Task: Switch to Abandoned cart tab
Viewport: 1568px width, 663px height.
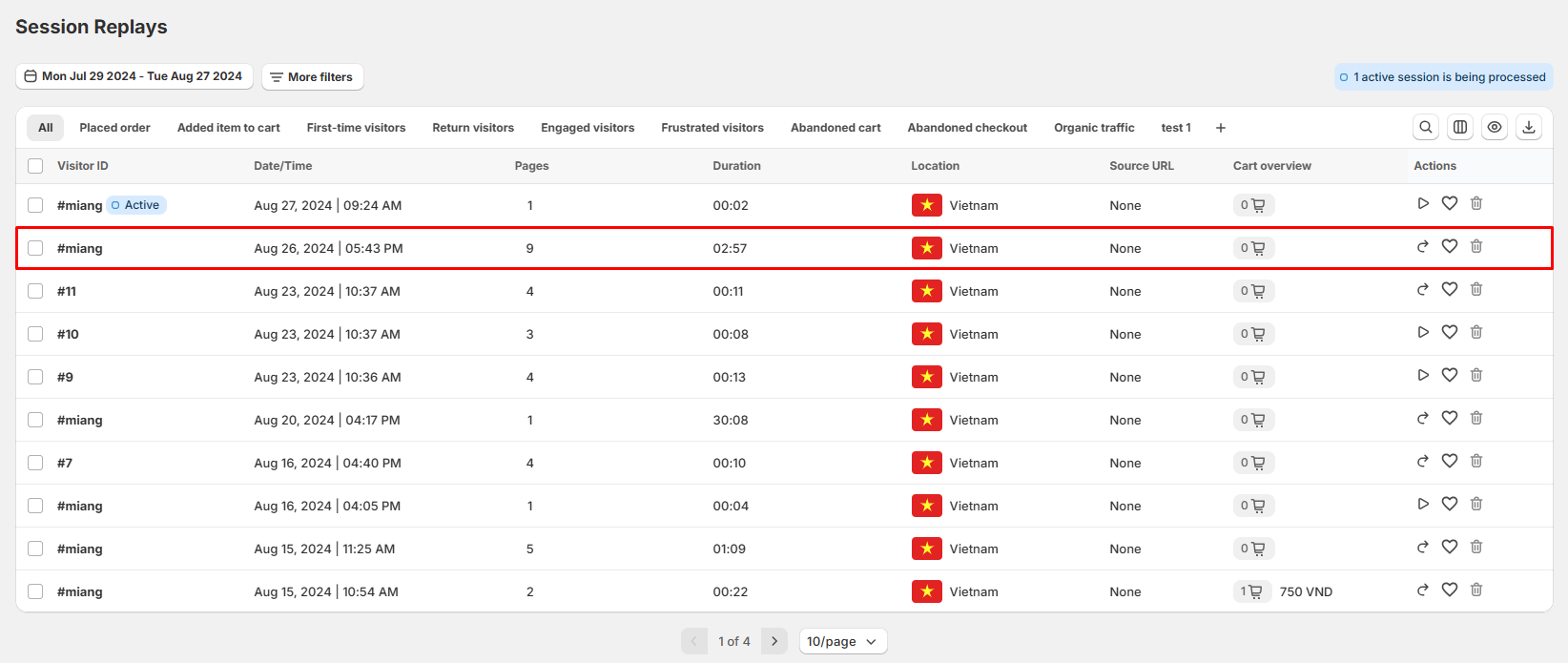Action: point(835,128)
